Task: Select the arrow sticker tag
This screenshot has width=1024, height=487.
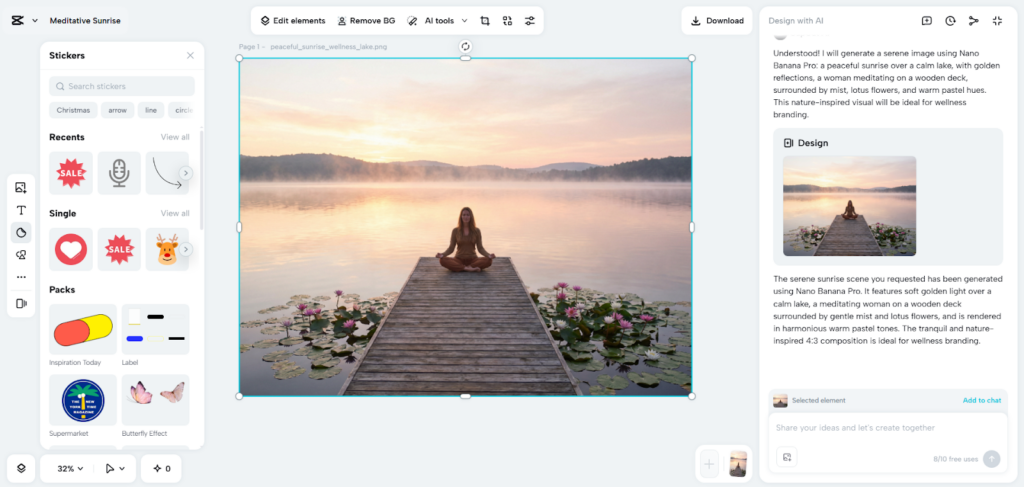Action: coord(118,110)
